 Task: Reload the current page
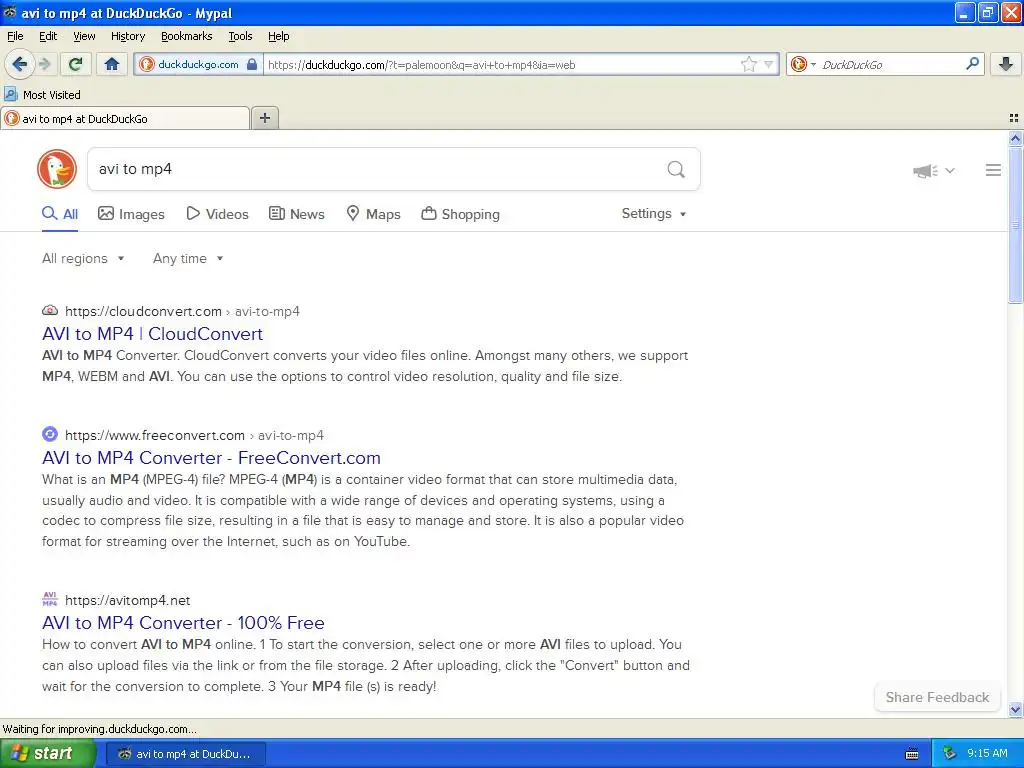coord(75,64)
